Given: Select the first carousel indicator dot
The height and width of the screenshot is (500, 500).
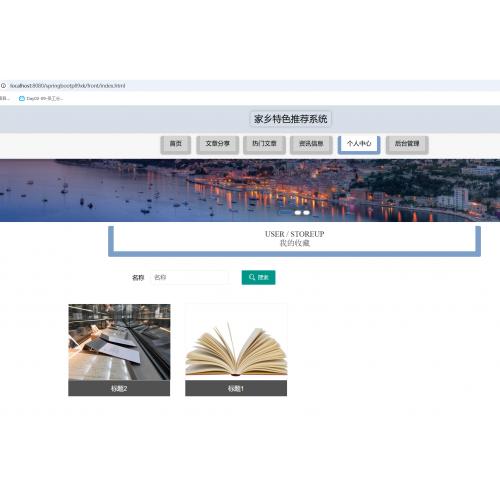Looking at the screenshot, I should [x=298, y=213].
